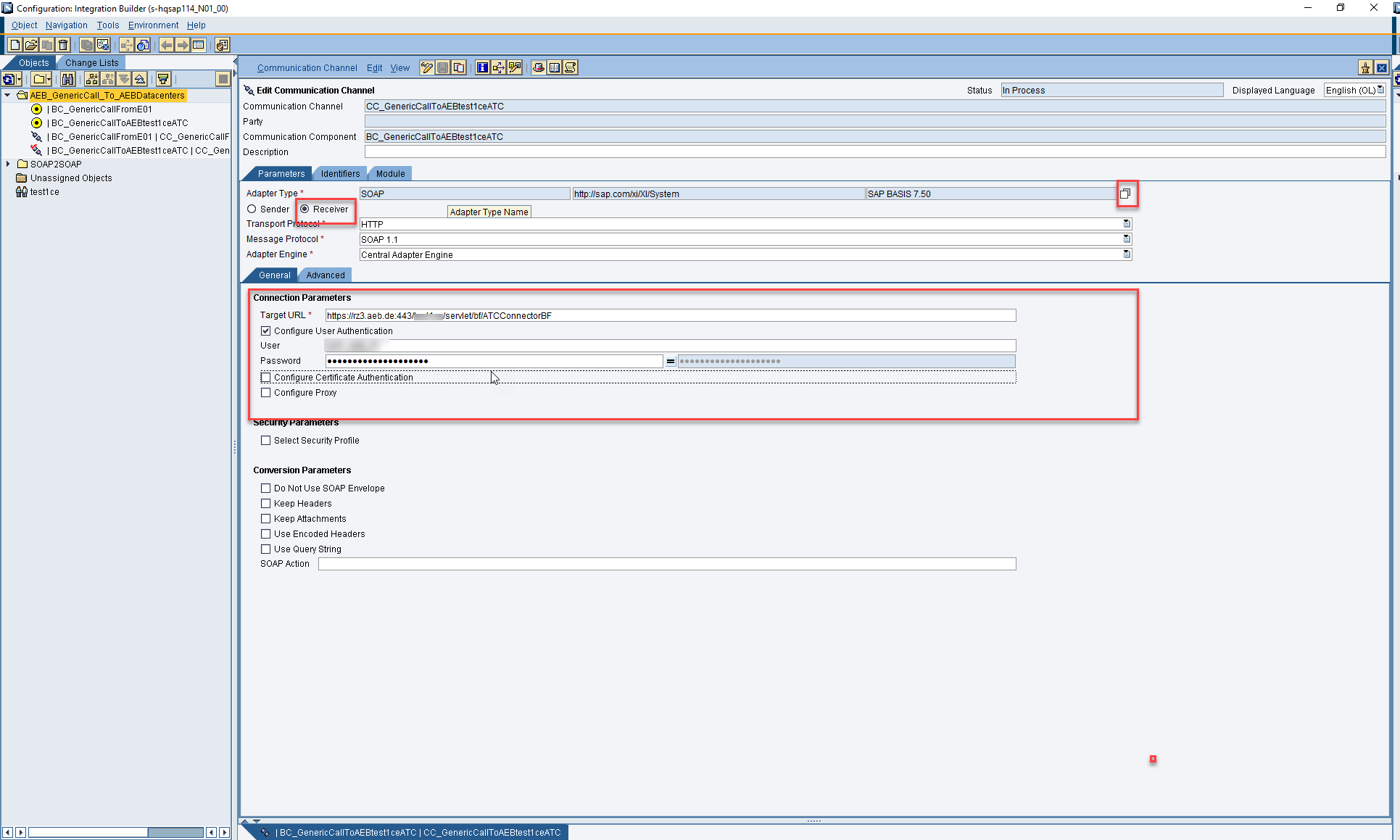
Task: Click the trash can delete icon in main toolbar
Action: pyautogui.click(x=63, y=44)
